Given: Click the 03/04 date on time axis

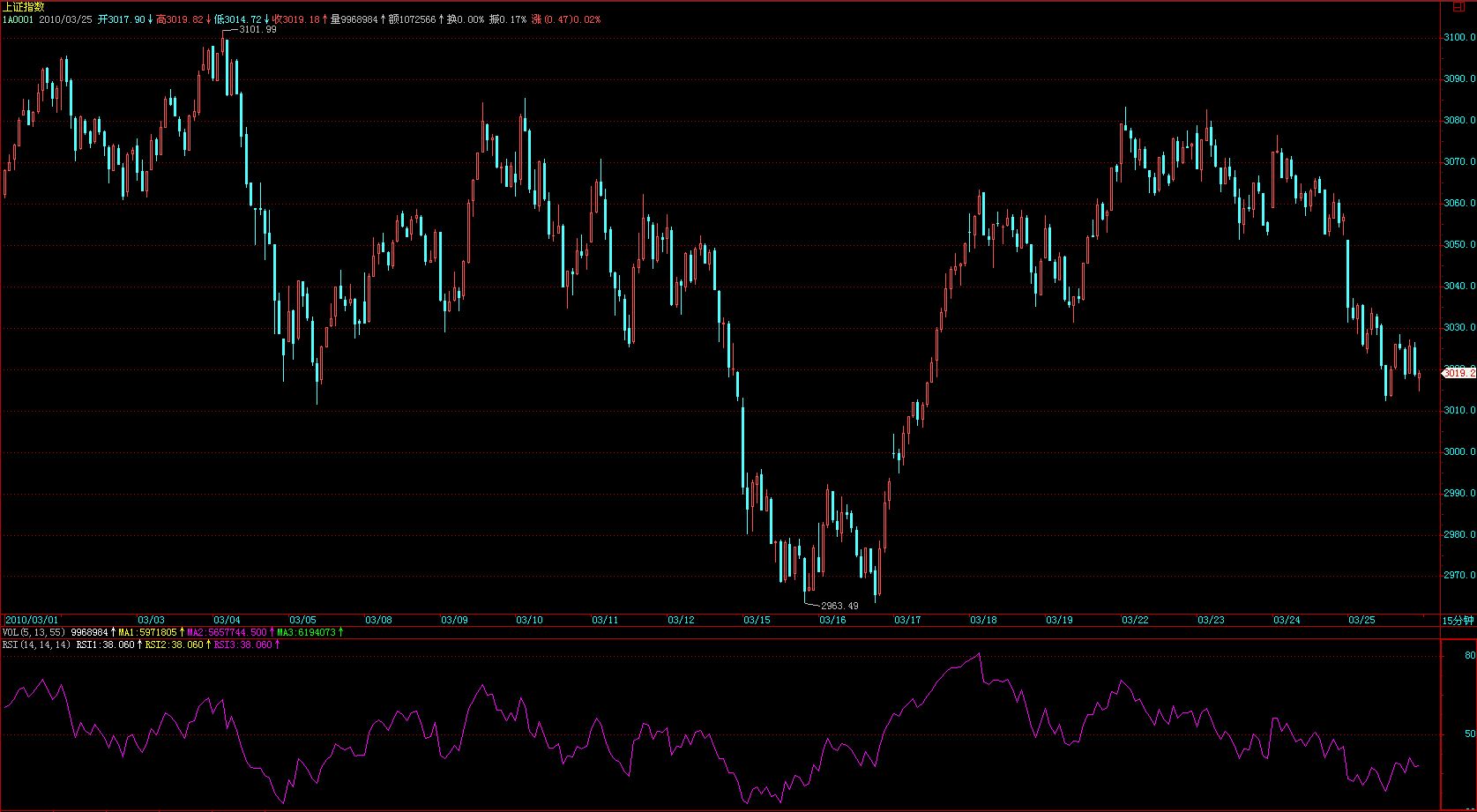Looking at the screenshot, I should [228, 620].
